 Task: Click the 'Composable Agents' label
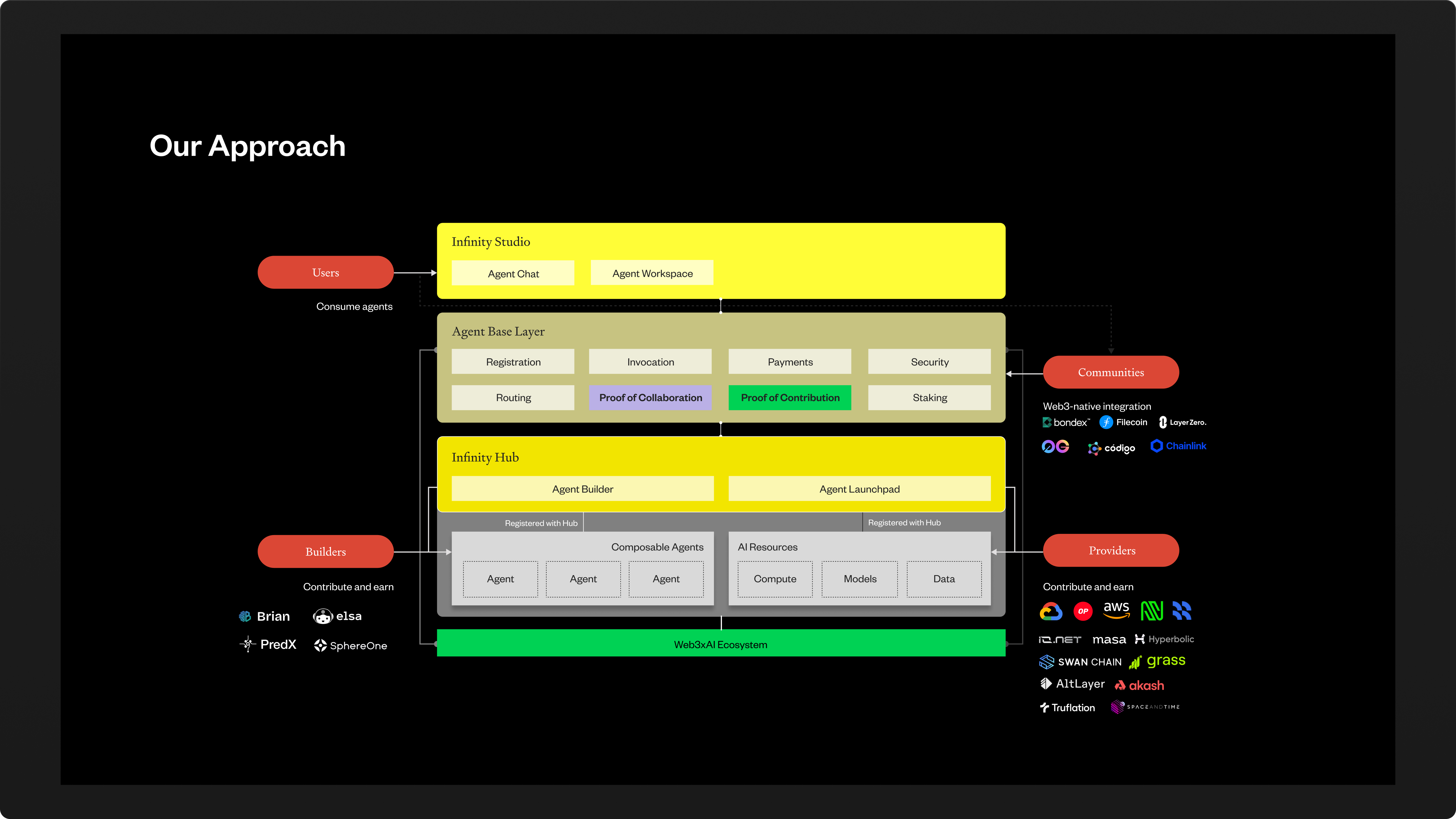click(x=657, y=547)
